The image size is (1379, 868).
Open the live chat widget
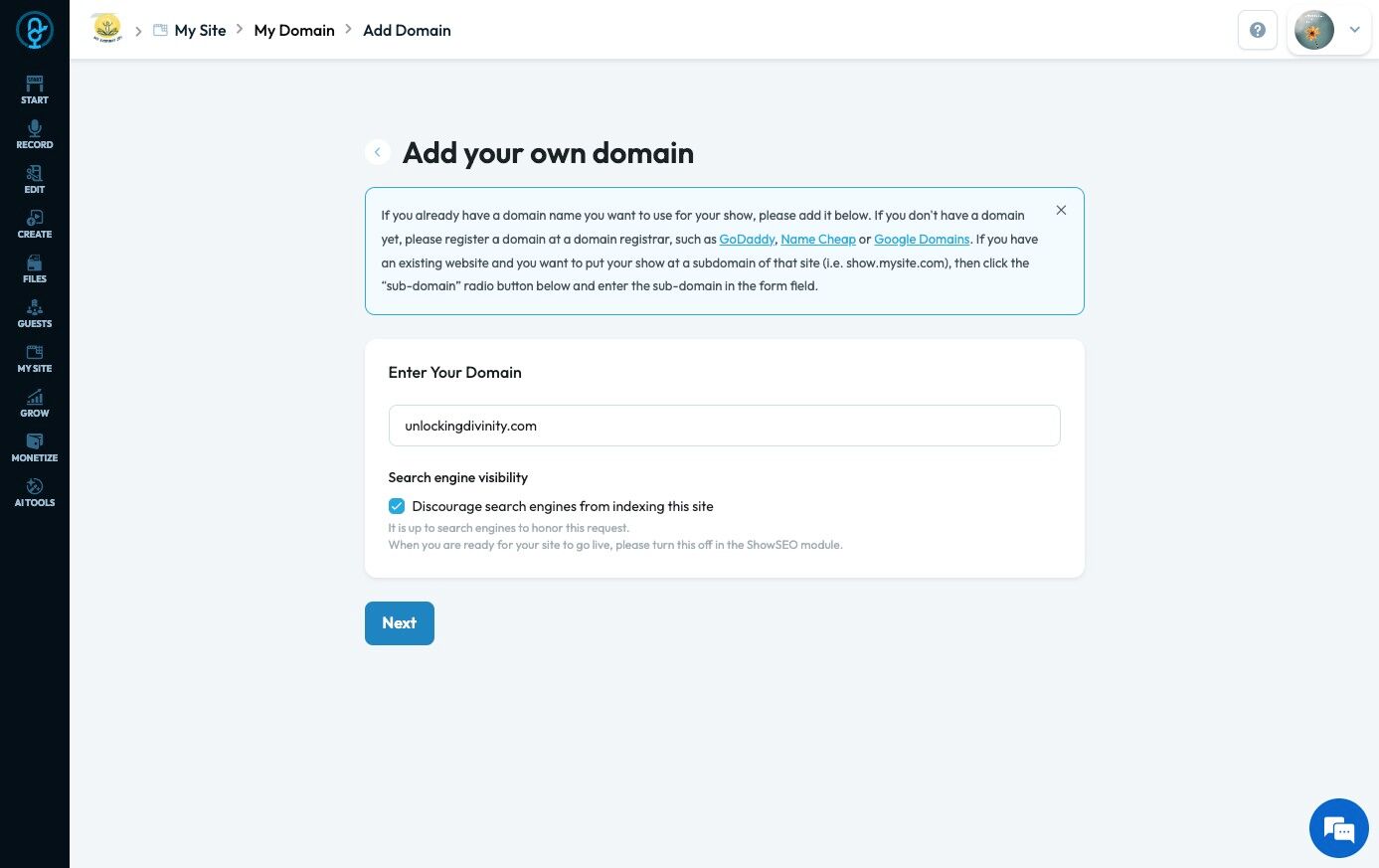pos(1339,828)
